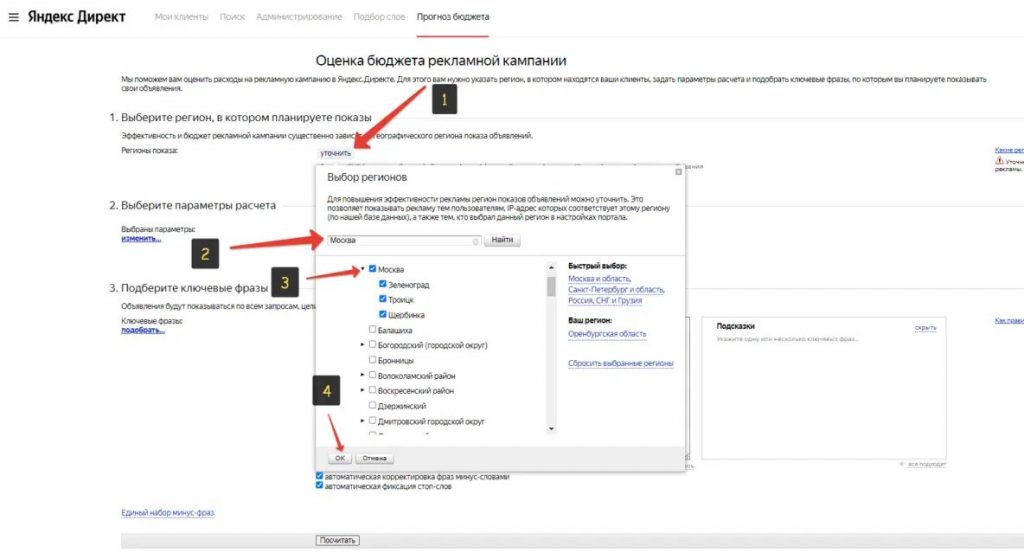The image size is (1024, 559).
Task: Open the Единый набор минус-фраз link
Action: [x=167, y=513]
